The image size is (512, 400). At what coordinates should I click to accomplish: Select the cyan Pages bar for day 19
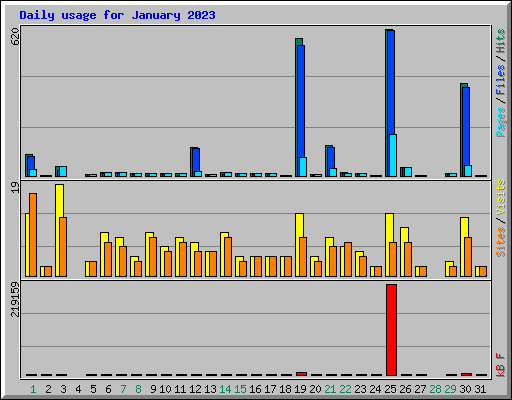(x=303, y=167)
